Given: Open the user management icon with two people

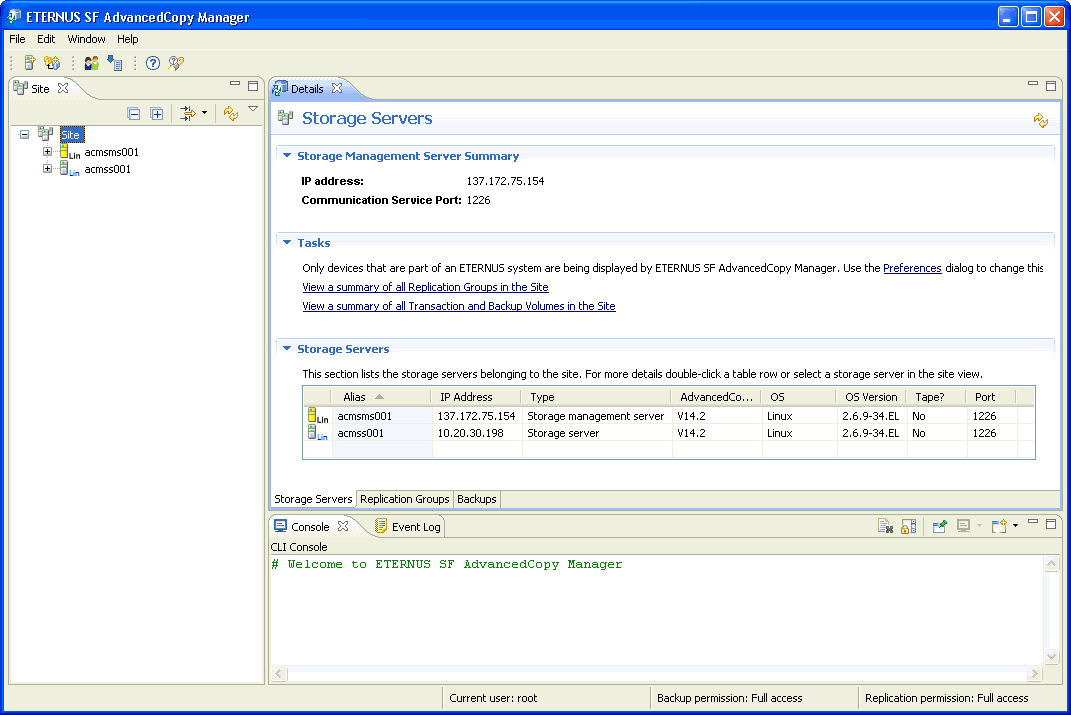Looking at the screenshot, I should point(92,63).
